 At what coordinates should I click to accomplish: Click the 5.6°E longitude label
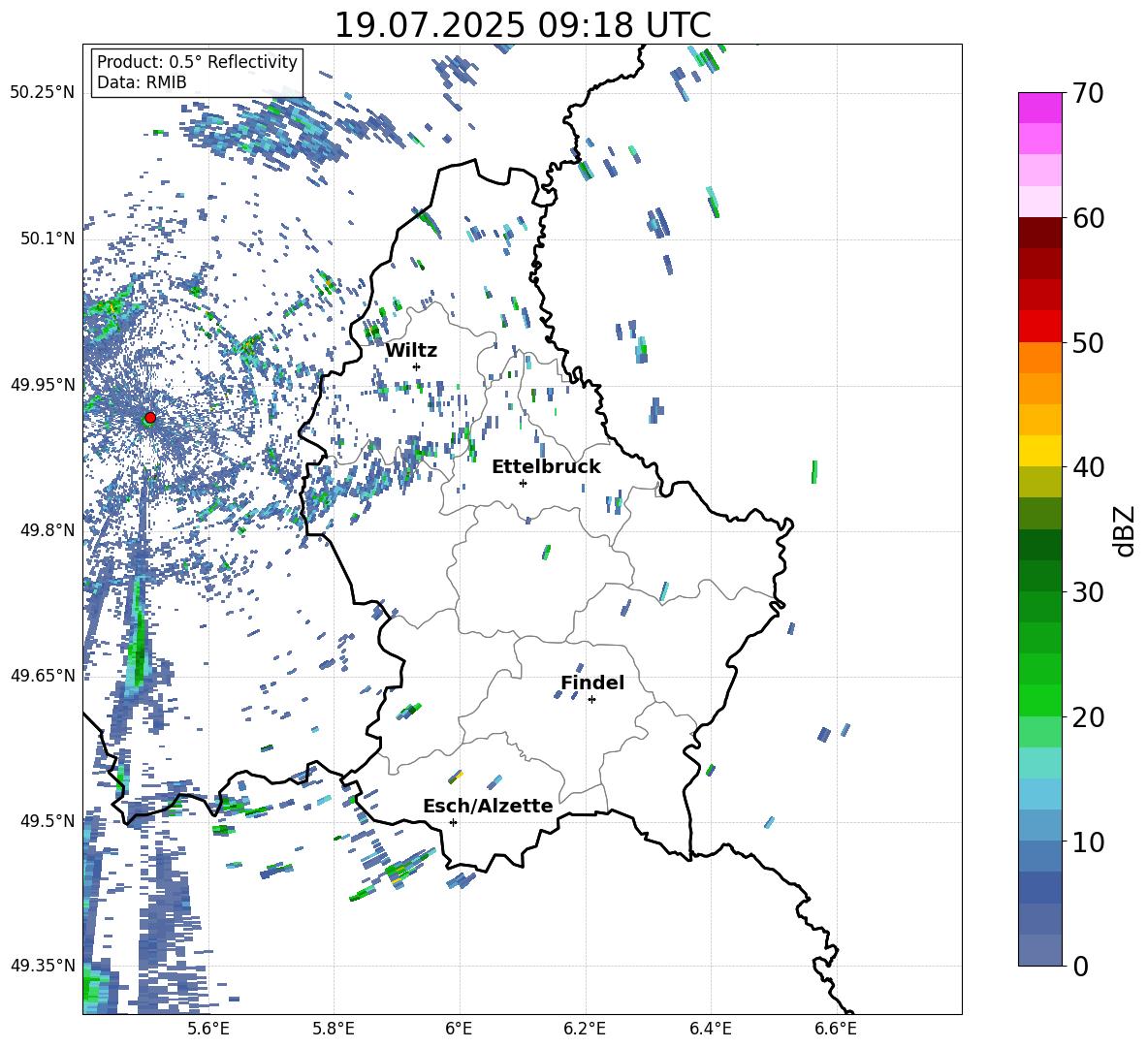coord(207,1029)
